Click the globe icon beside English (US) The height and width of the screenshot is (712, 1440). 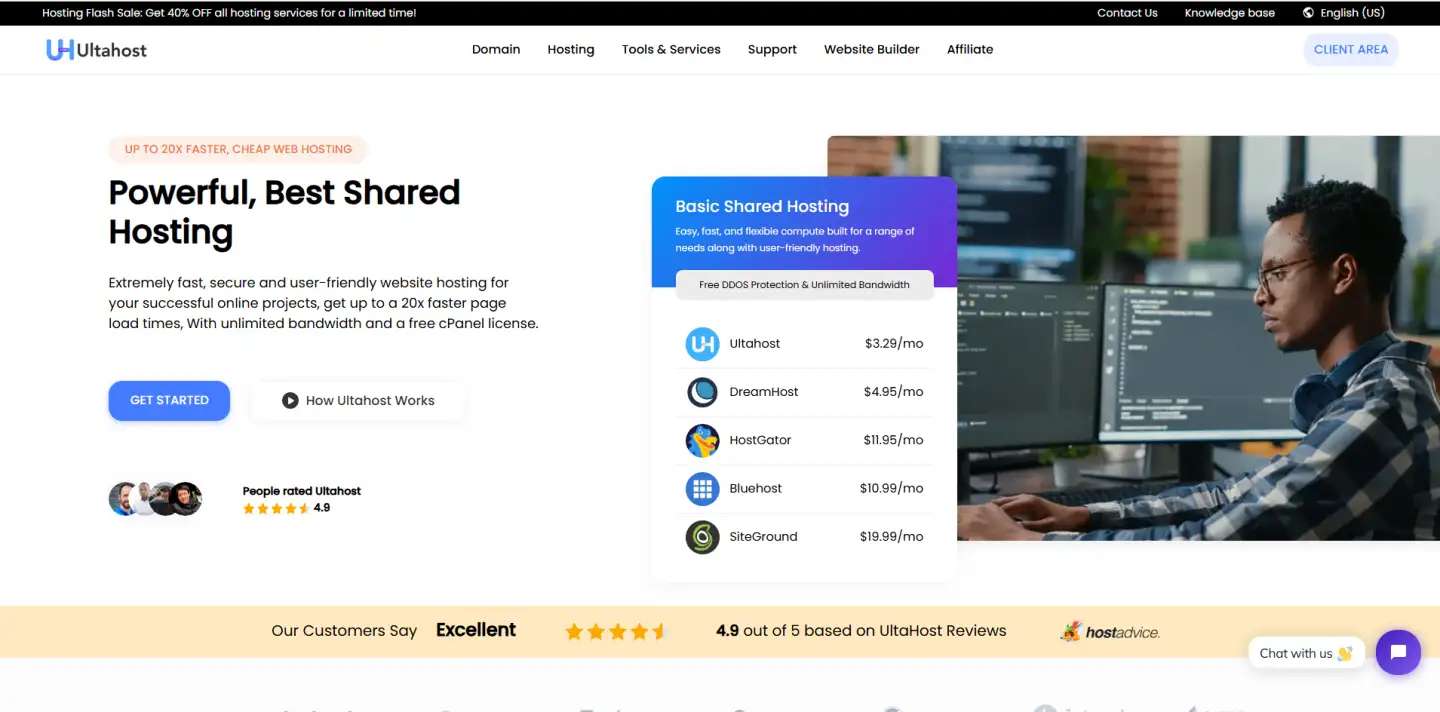tap(1308, 13)
